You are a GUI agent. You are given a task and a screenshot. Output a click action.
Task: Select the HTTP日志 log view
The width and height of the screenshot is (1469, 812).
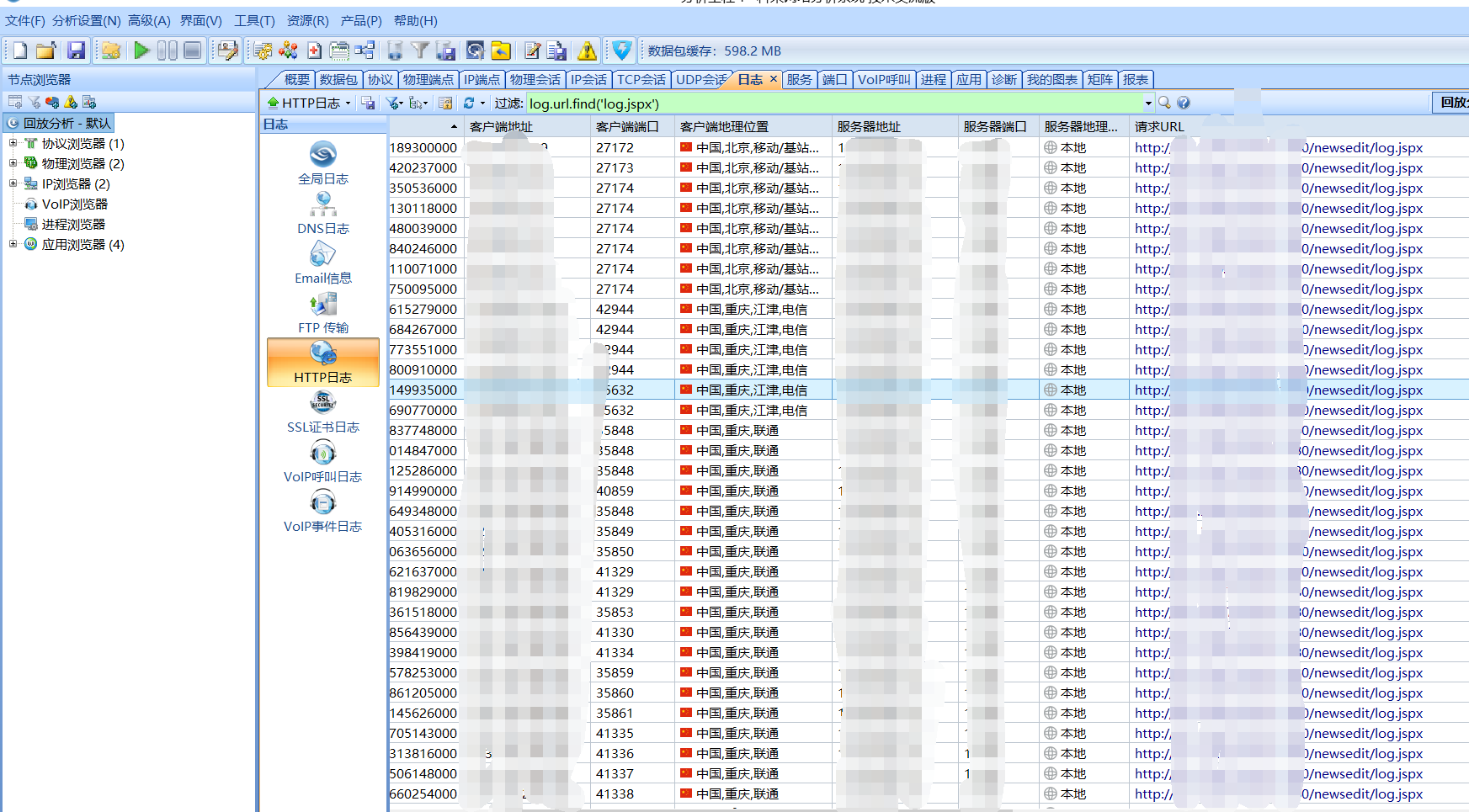322,362
